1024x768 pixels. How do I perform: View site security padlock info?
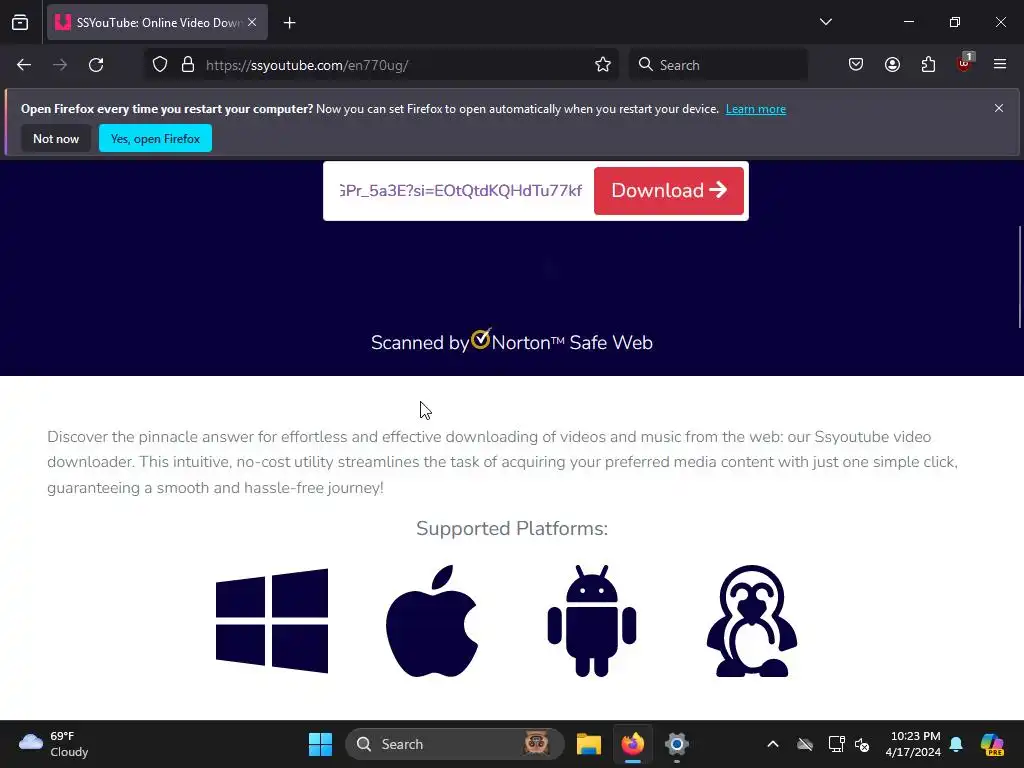coord(188,65)
